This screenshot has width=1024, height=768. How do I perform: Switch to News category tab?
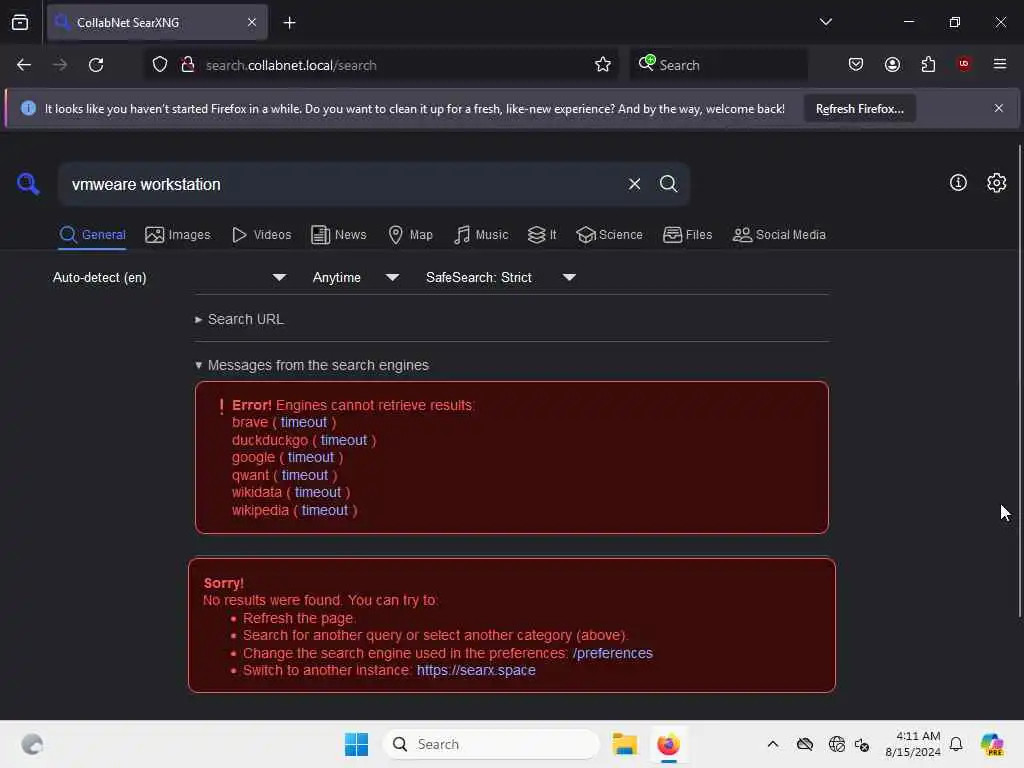click(338, 235)
